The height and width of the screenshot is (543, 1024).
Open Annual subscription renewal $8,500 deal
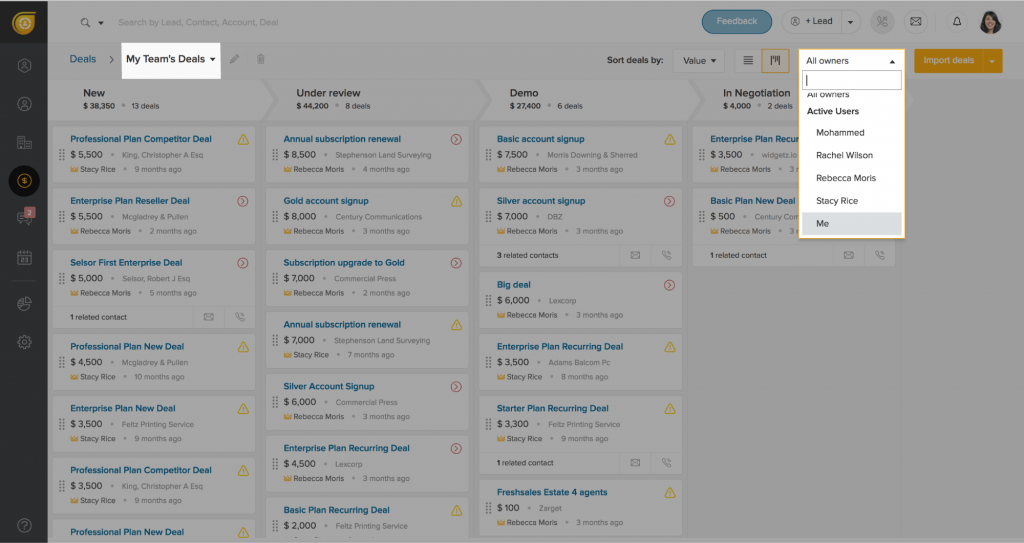click(342, 139)
